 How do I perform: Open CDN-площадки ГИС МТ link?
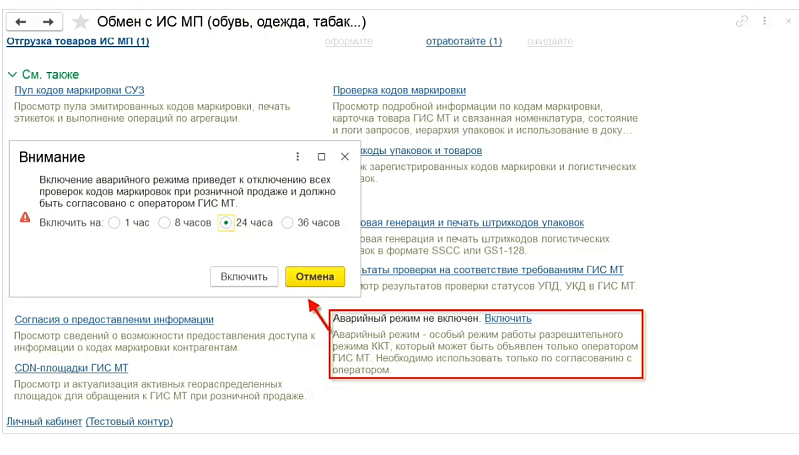click(71, 368)
